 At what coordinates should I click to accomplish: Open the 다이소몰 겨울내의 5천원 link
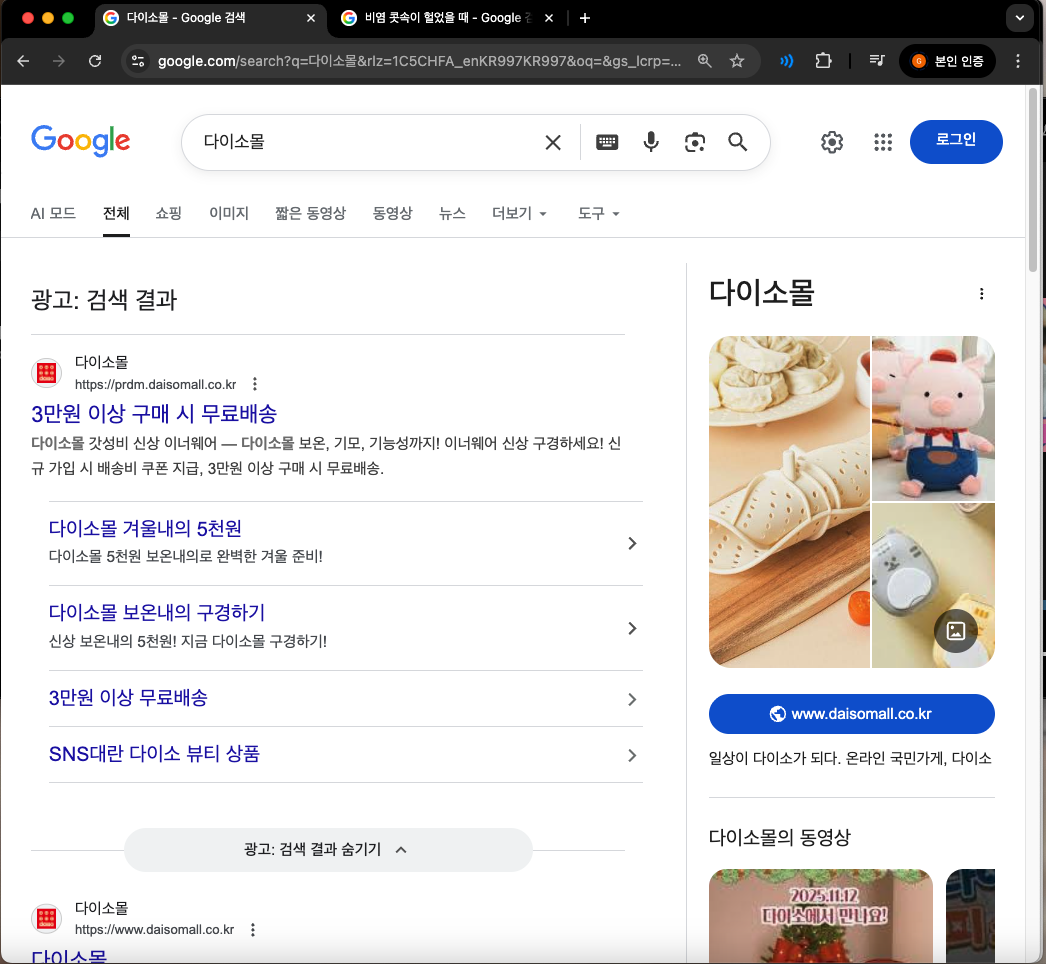point(145,528)
